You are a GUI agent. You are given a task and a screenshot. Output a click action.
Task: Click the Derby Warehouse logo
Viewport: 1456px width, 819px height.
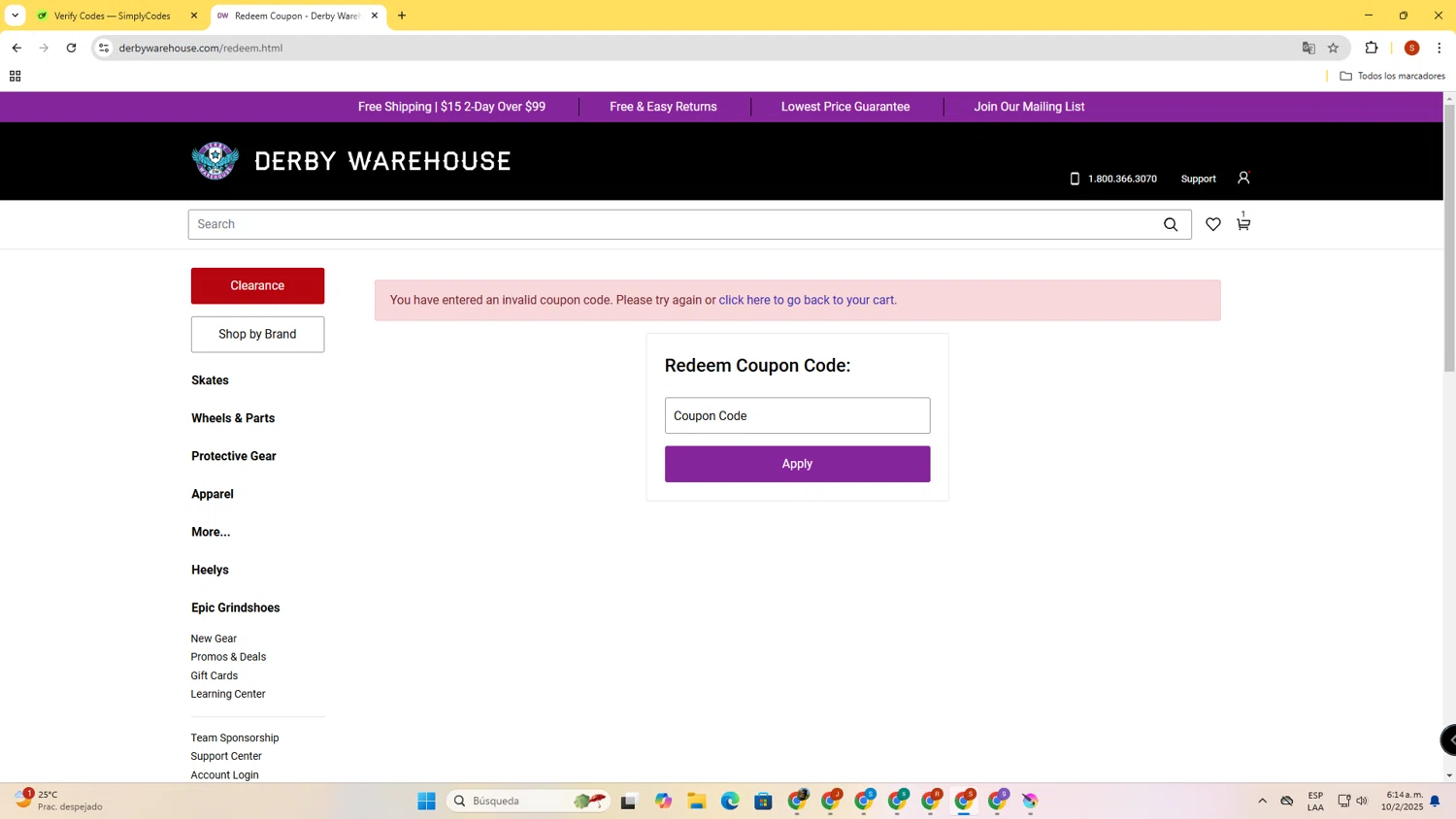pos(350,161)
